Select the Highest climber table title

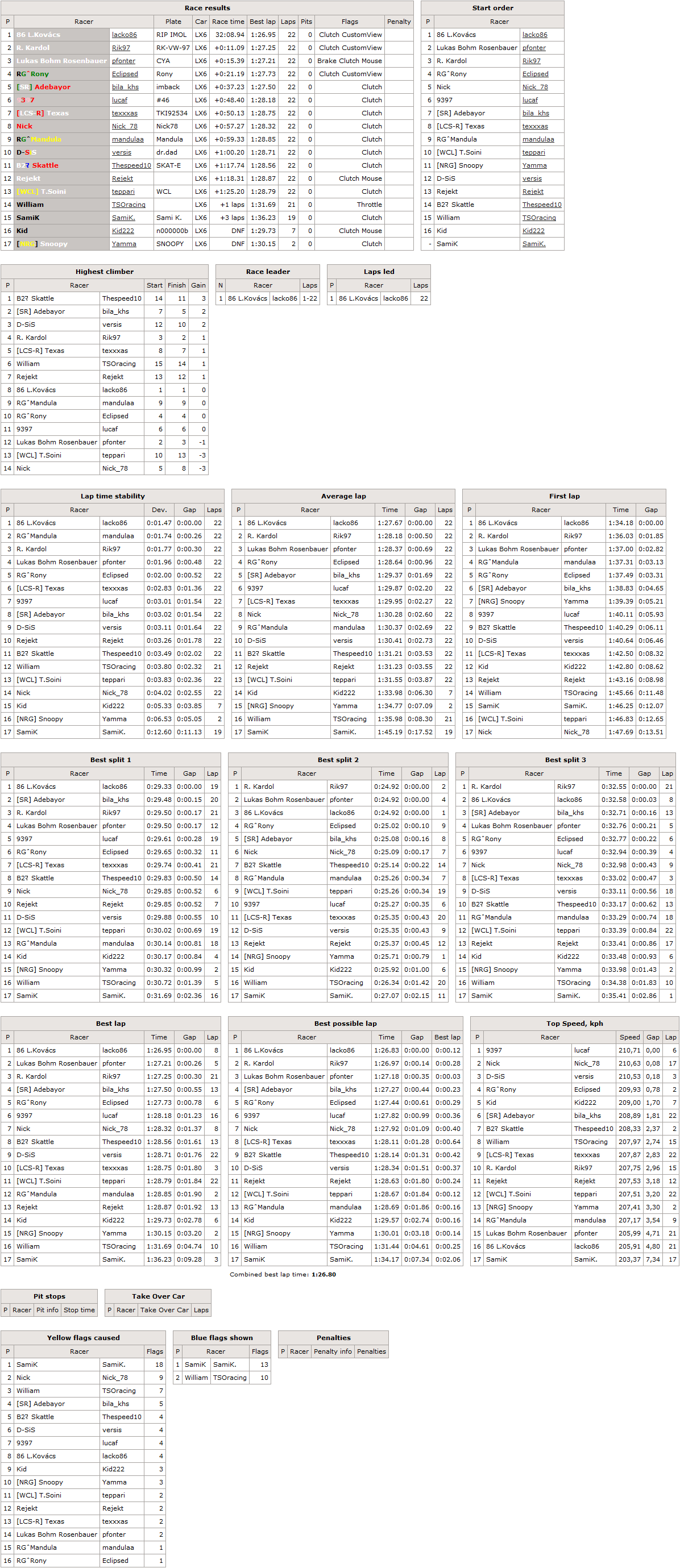click(105, 272)
